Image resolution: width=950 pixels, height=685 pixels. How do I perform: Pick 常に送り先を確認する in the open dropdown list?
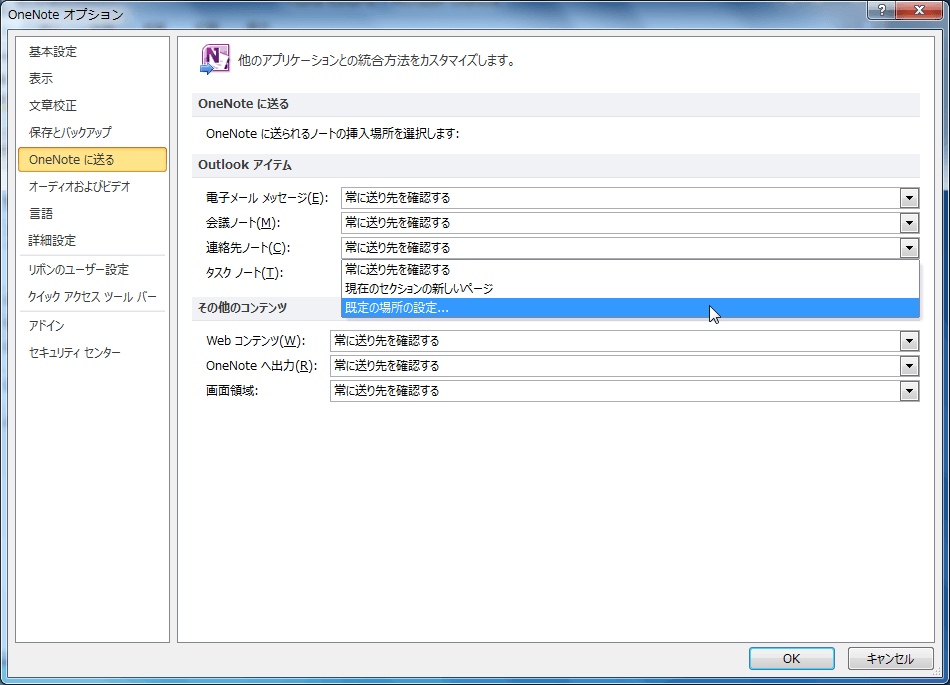pyautogui.click(x=630, y=270)
